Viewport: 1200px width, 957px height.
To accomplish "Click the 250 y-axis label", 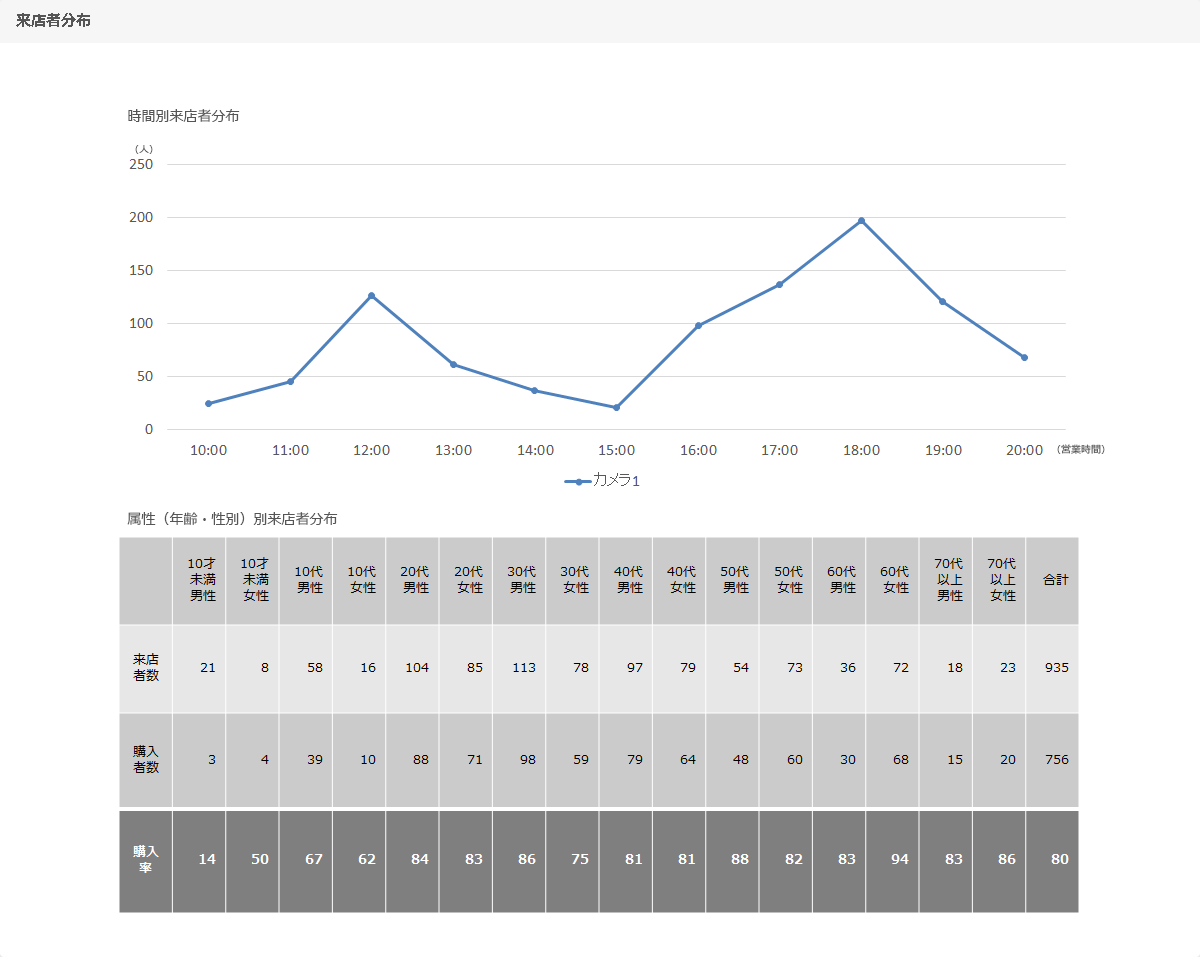I will pos(141,165).
